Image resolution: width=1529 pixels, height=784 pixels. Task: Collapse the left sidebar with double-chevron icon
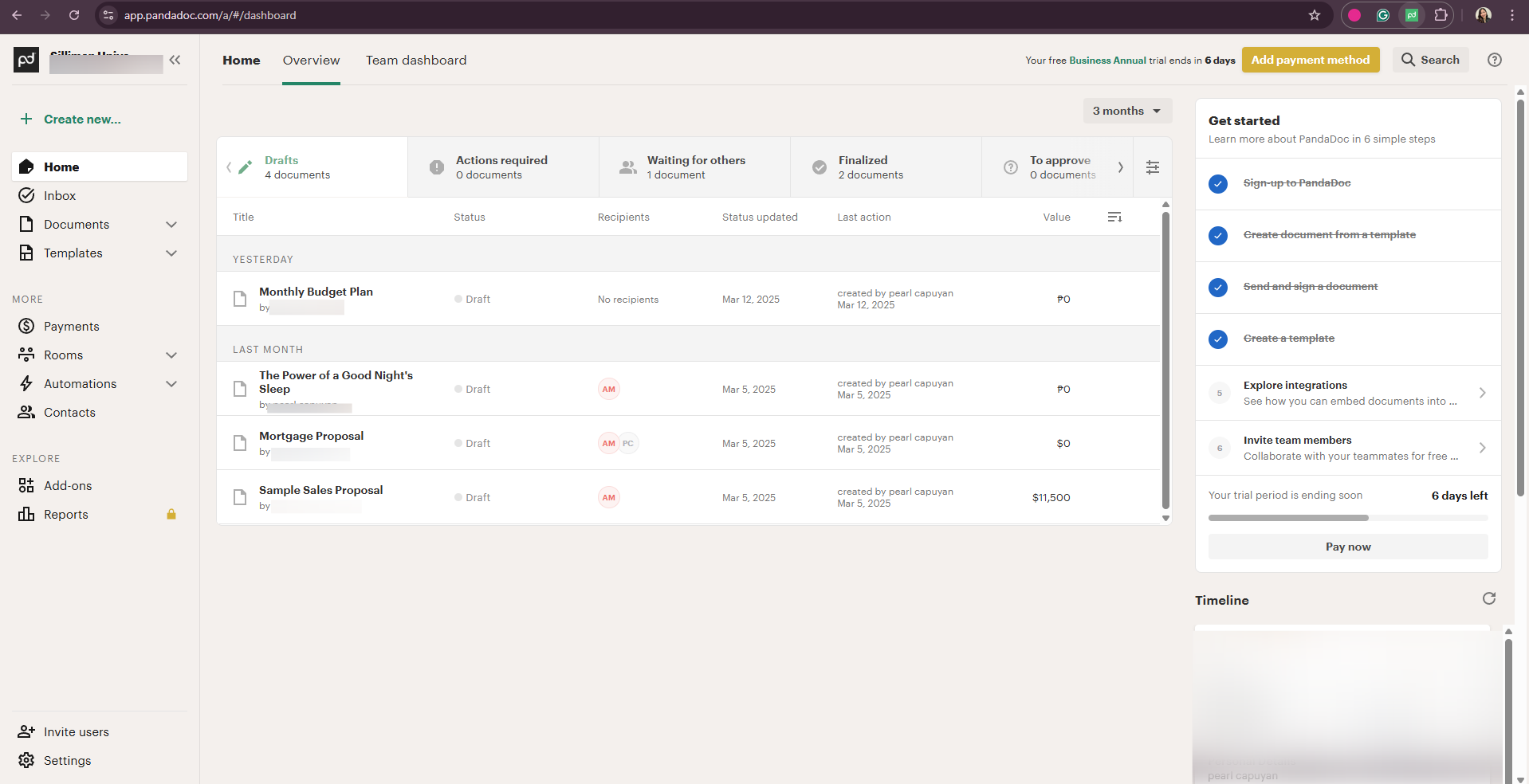175,60
